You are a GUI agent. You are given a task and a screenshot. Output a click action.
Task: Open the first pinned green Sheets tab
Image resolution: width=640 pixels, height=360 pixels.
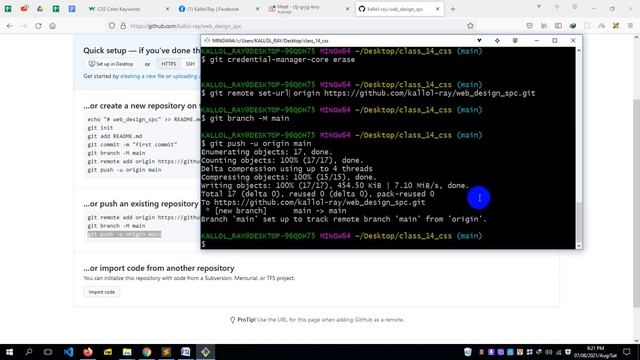8,9
